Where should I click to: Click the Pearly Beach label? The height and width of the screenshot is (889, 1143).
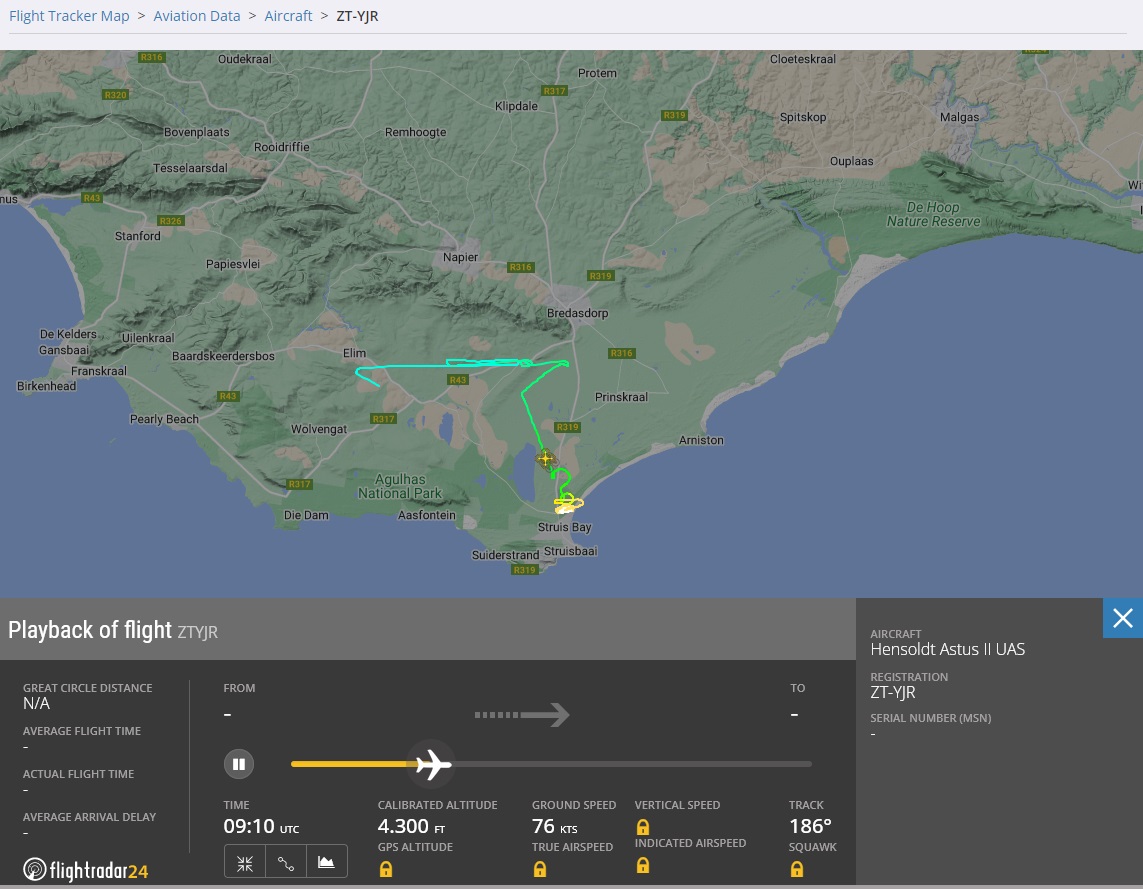[x=164, y=420]
